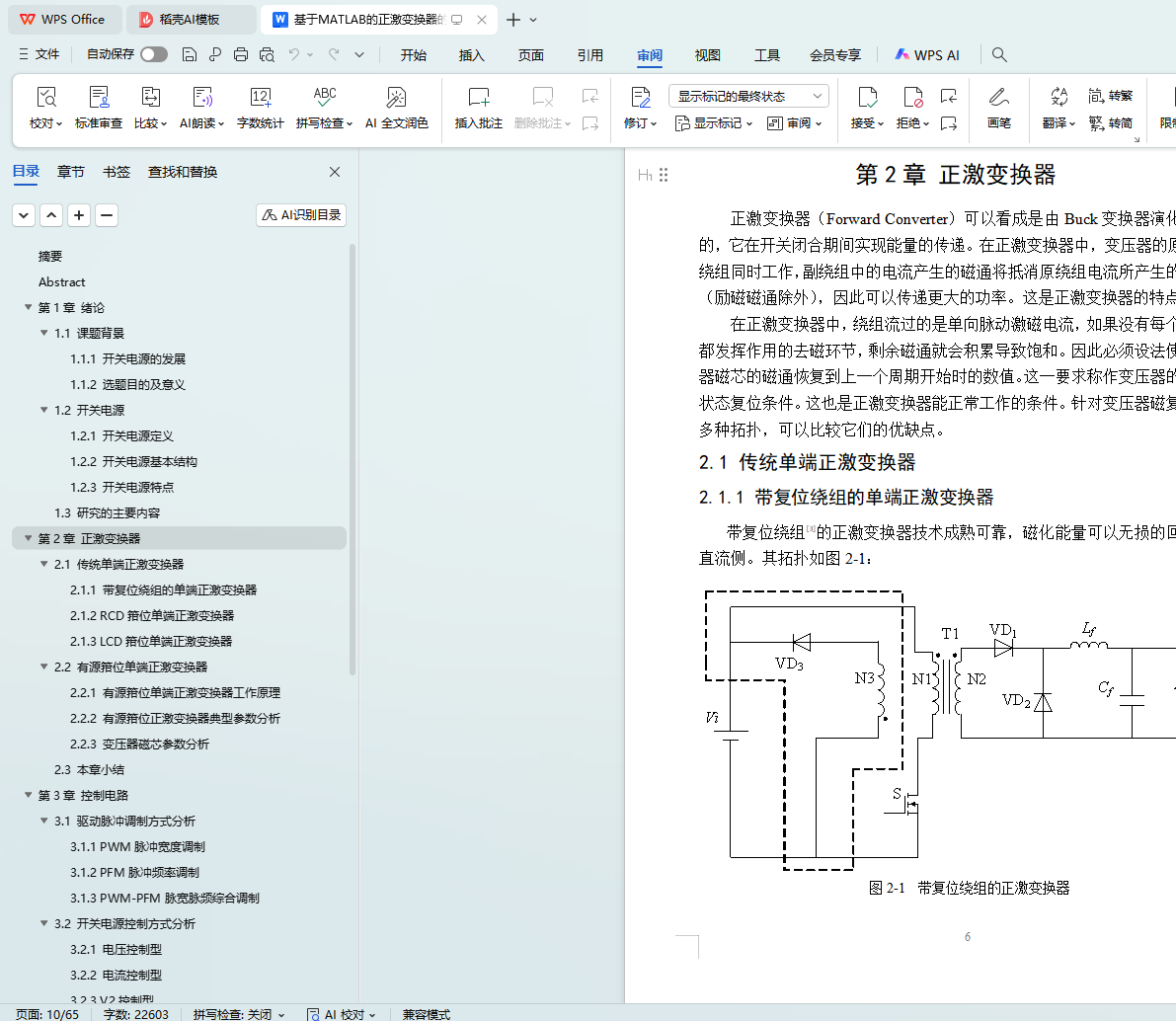Click the 字数: 22603 status bar indicator
Image resolution: width=1176 pixels, height=1021 pixels.
pos(136,1014)
